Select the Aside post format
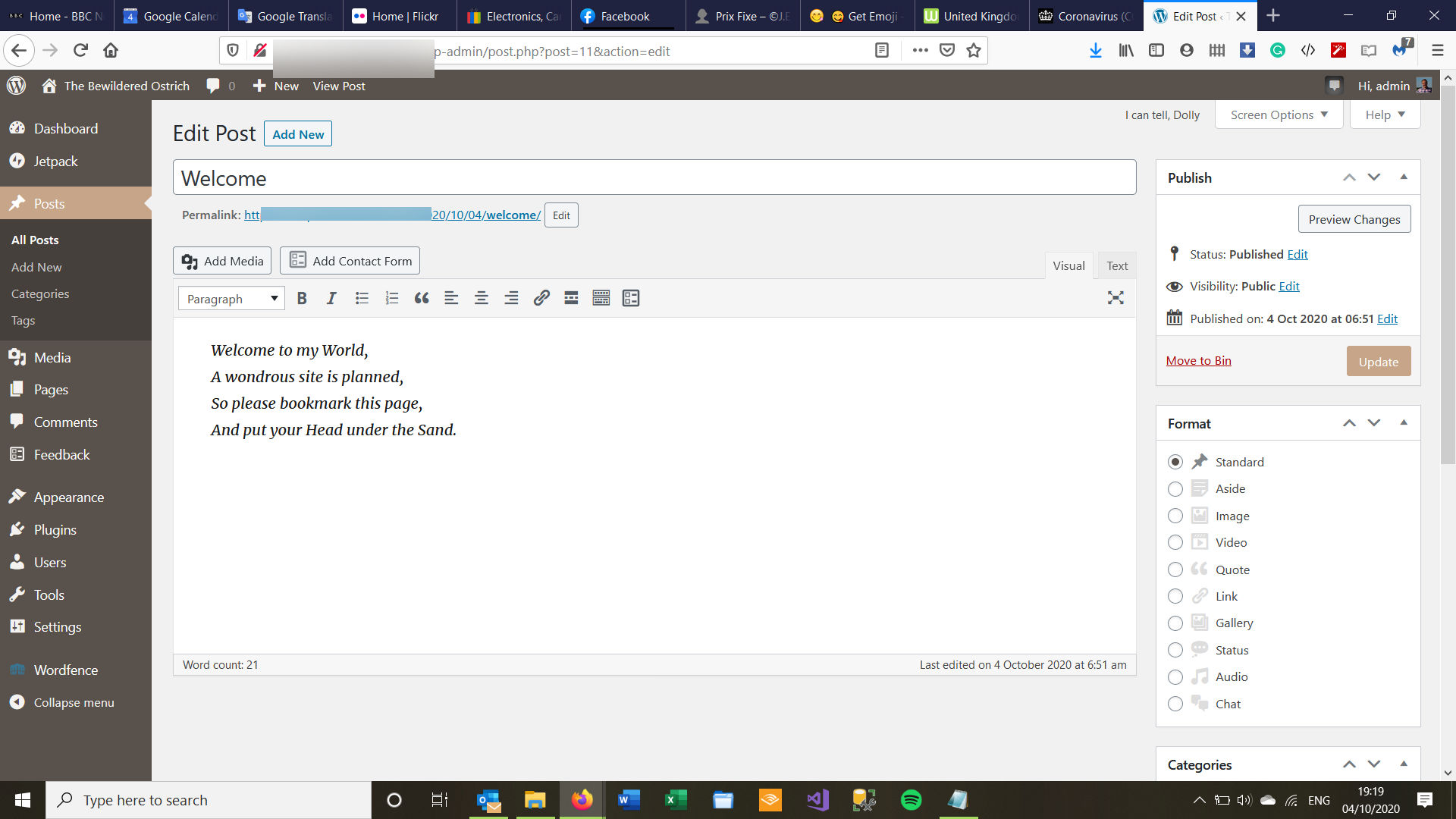 (x=1175, y=489)
